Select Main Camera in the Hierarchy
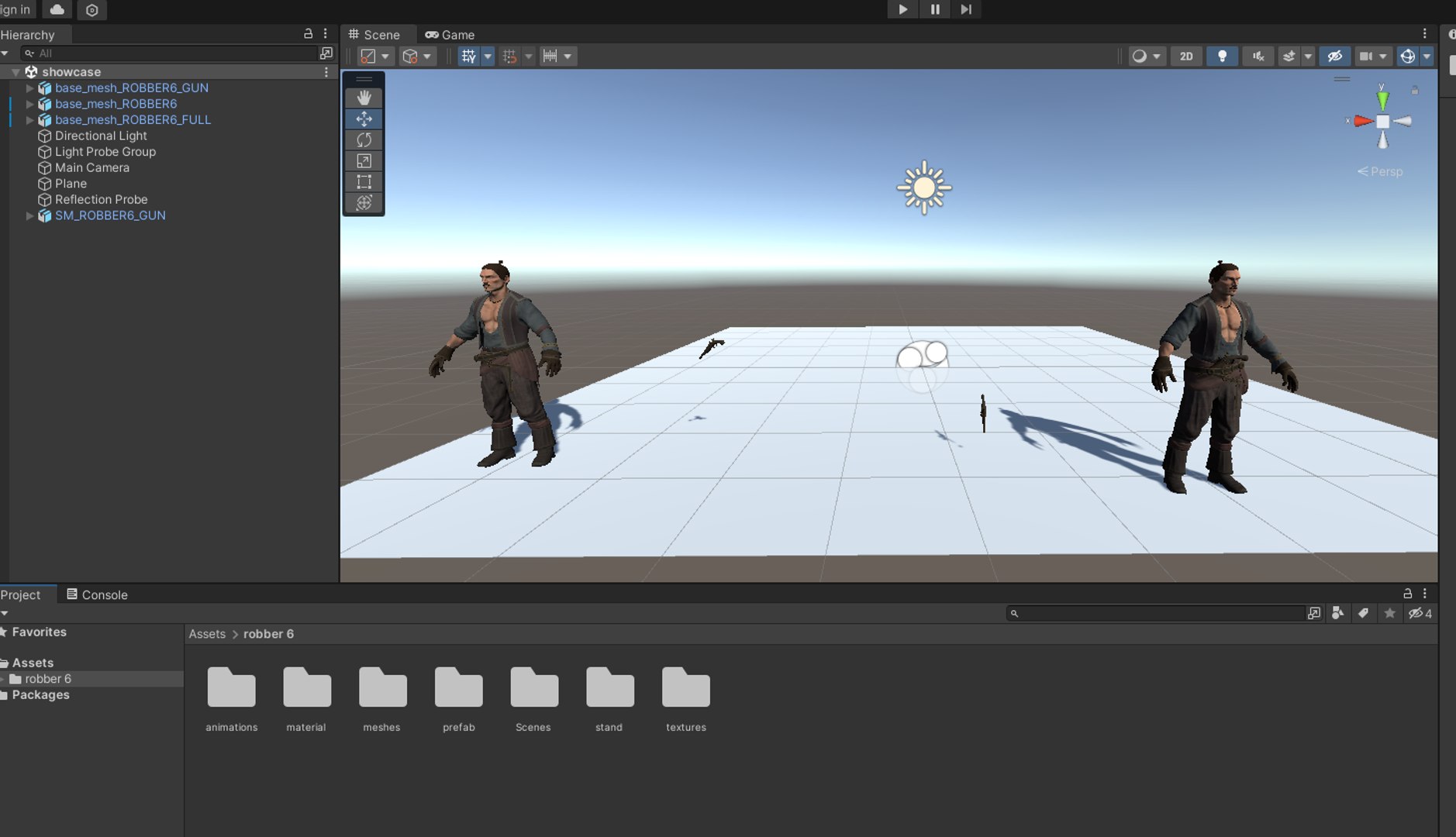 click(92, 167)
